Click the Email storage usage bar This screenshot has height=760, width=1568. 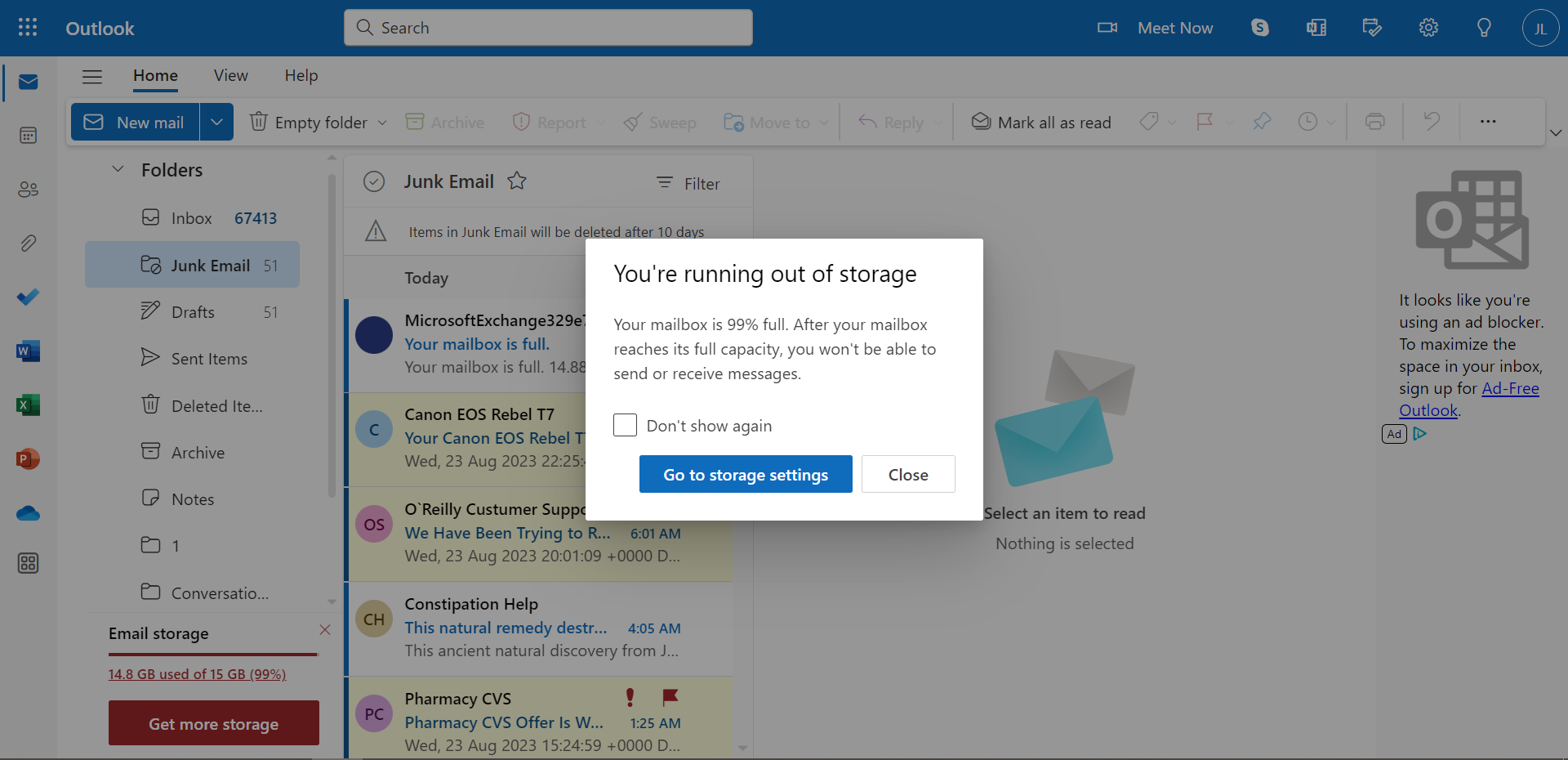(x=212, y=655)
